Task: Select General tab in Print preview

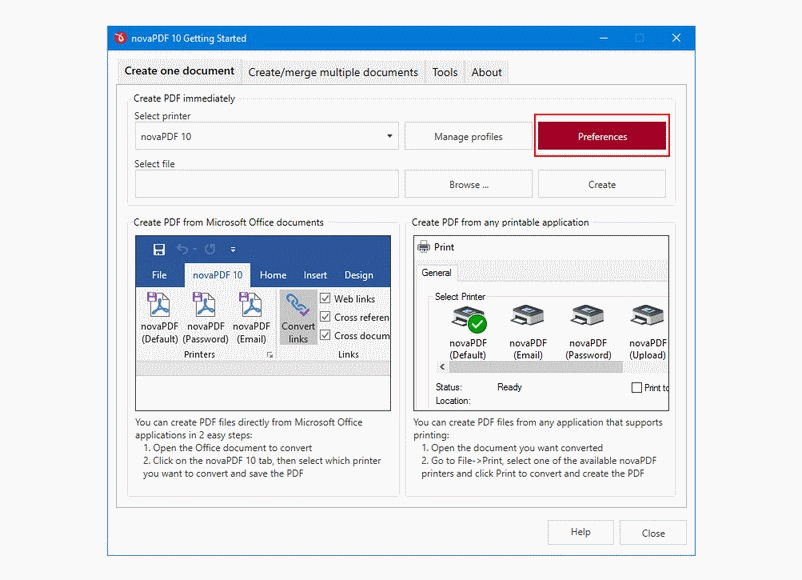Action: (436, 273)
